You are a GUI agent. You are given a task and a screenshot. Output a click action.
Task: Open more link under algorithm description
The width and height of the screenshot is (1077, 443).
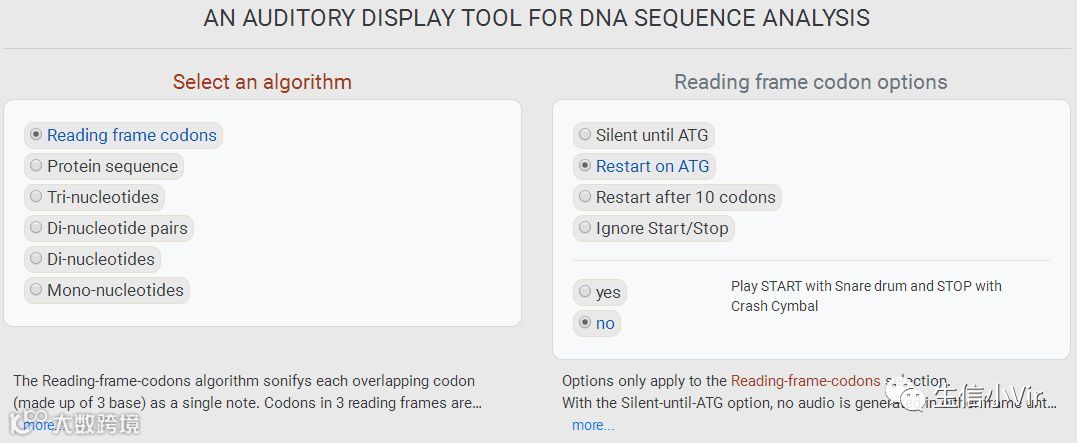click(x=40, y=425)
